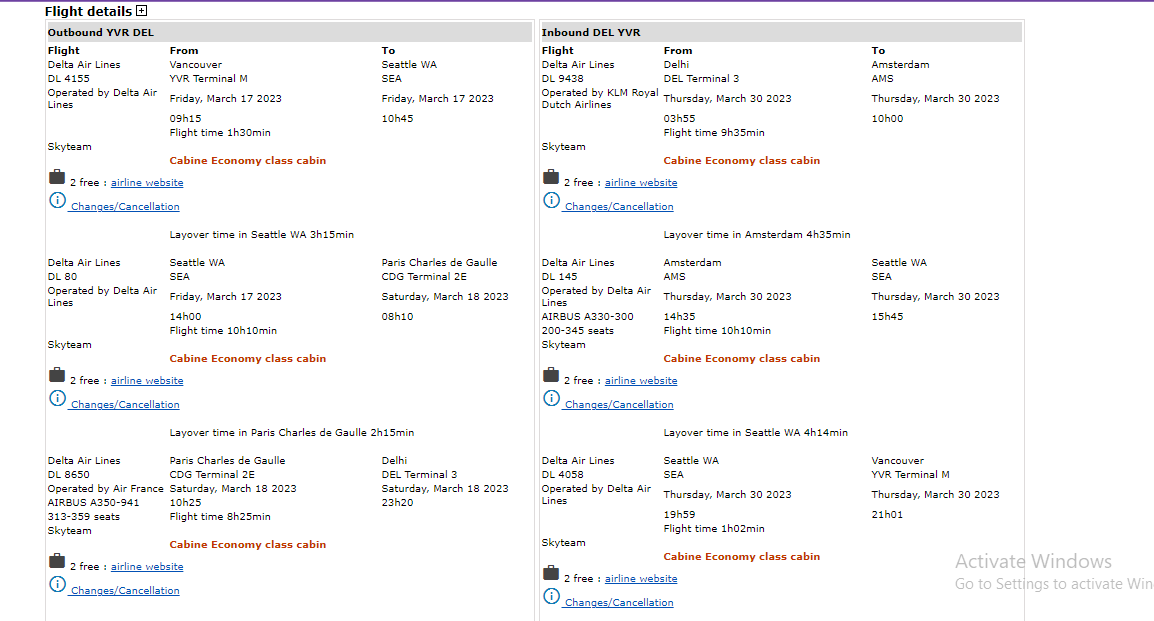This screenshot has width=1154, height=621.
Task: Click info icon for Seattle to Vancouver inbound
Action: [x=551, y=596]
